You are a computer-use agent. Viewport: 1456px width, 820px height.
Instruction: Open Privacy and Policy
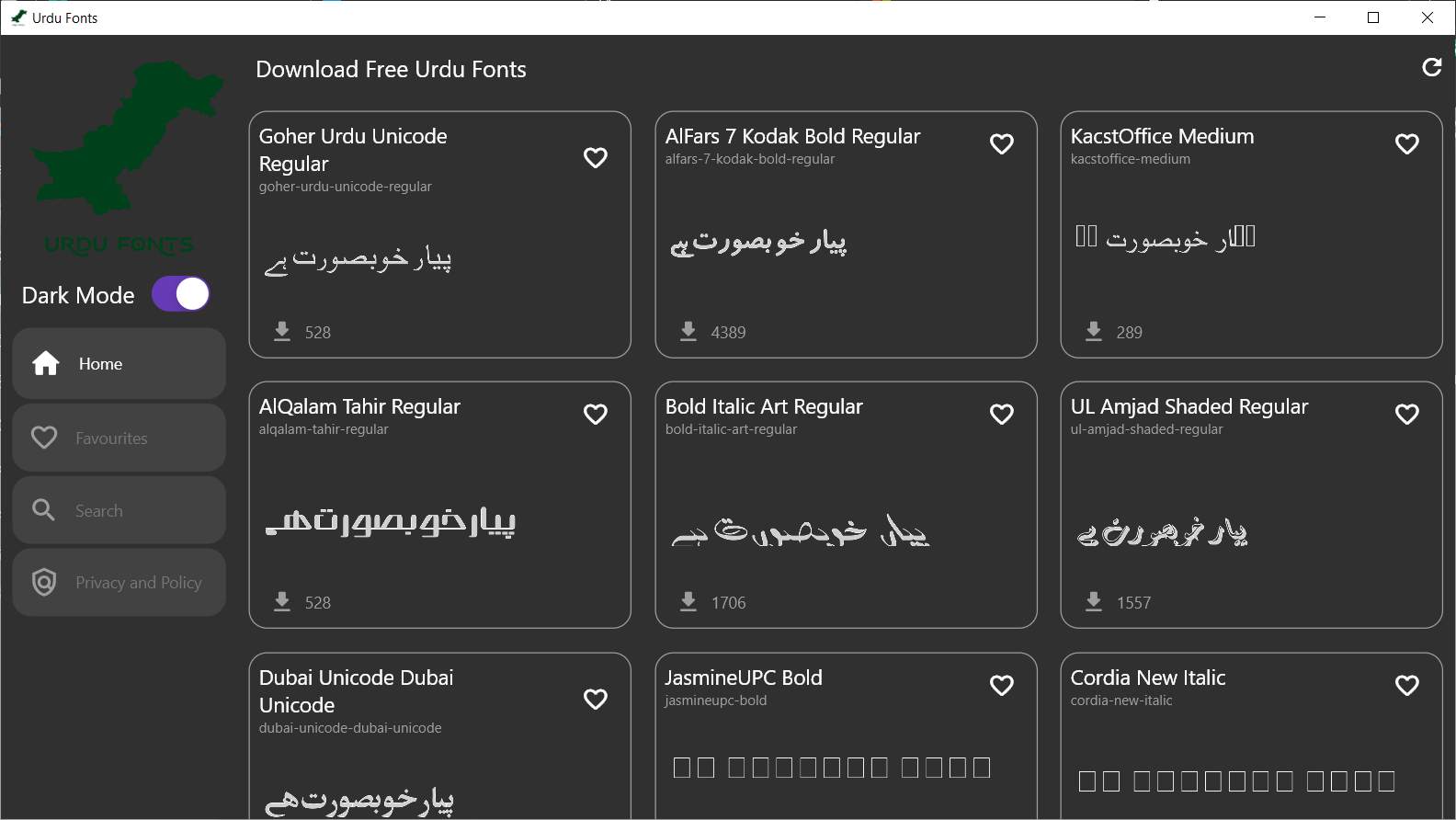(x=119, y=583)
